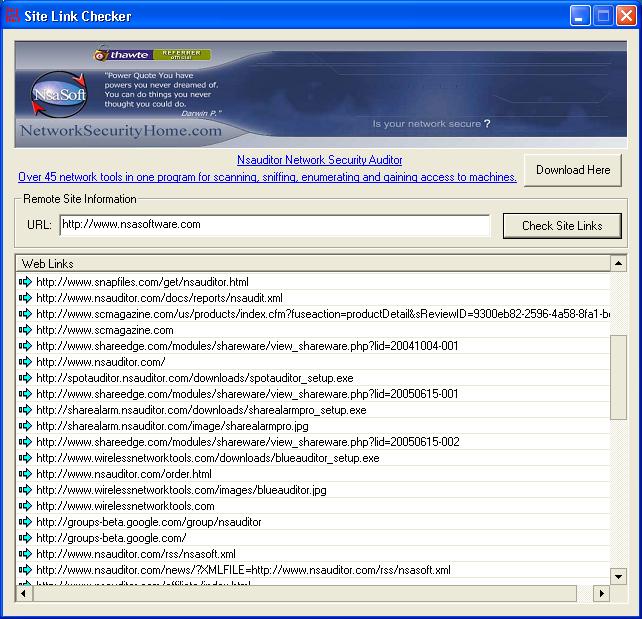Click the arrow icon beside shareedge lid=20050615-002 link
This screenshot has height=619, width=642.
pos(25,442)
